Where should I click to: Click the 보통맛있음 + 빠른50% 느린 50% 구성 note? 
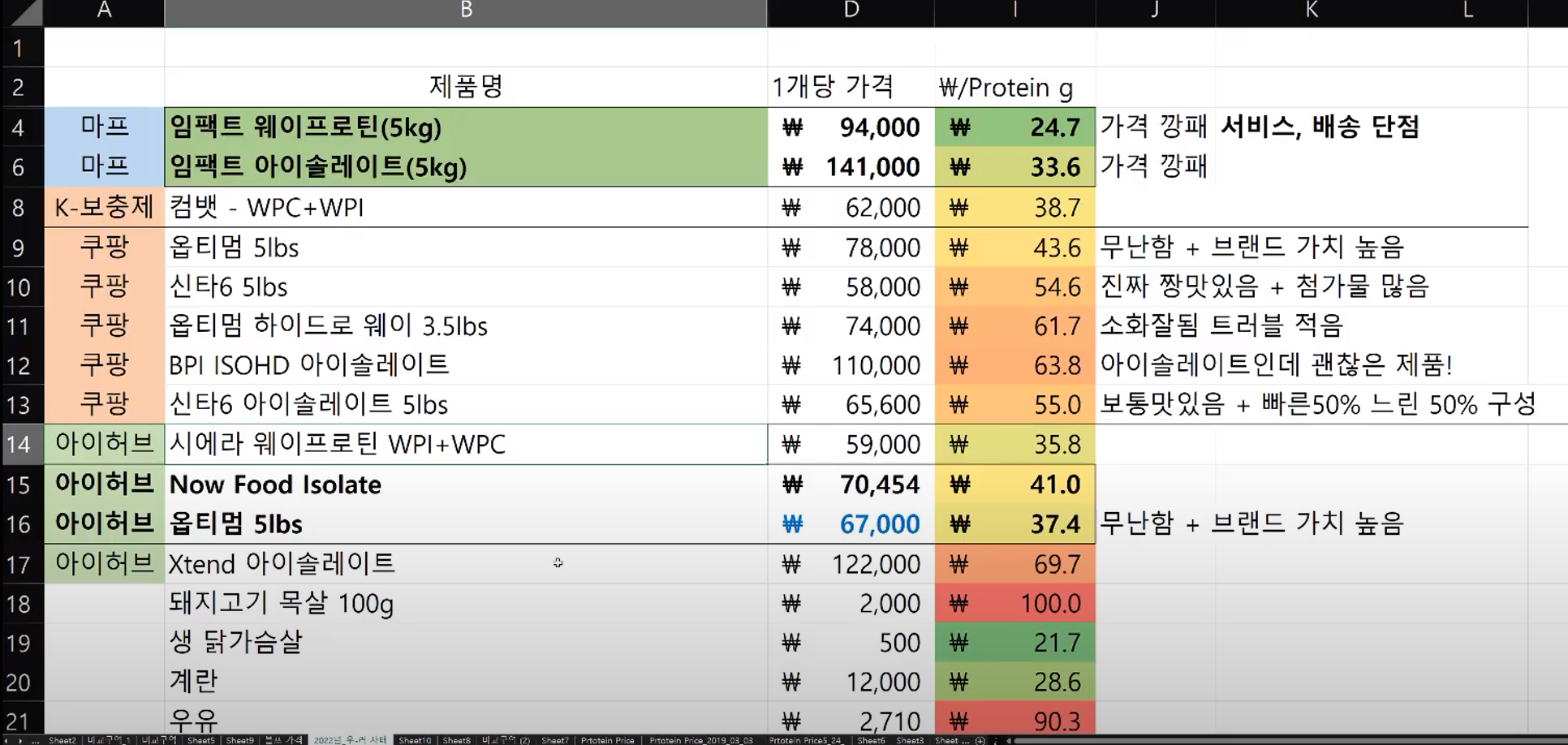coord(1318,403)
